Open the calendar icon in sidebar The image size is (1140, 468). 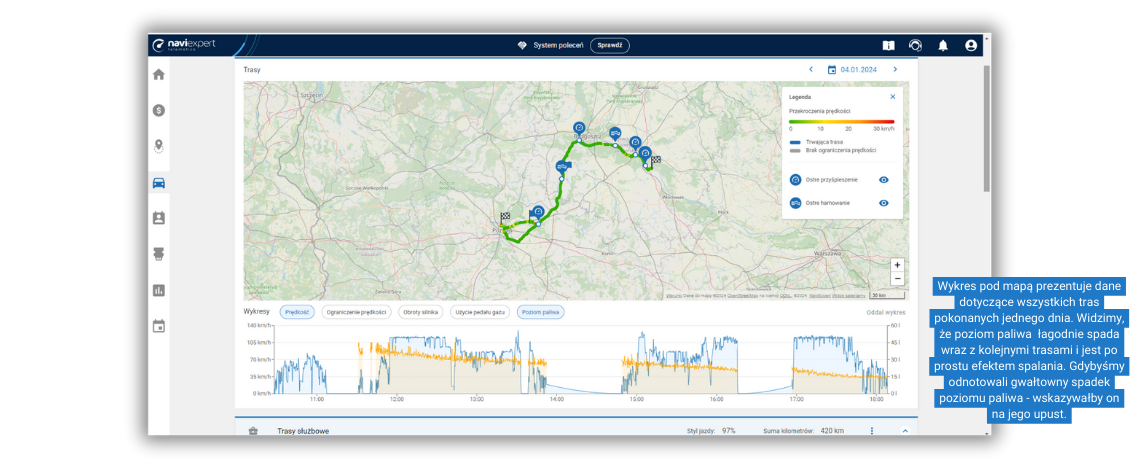pyautogui.click(x=158, y=326)
